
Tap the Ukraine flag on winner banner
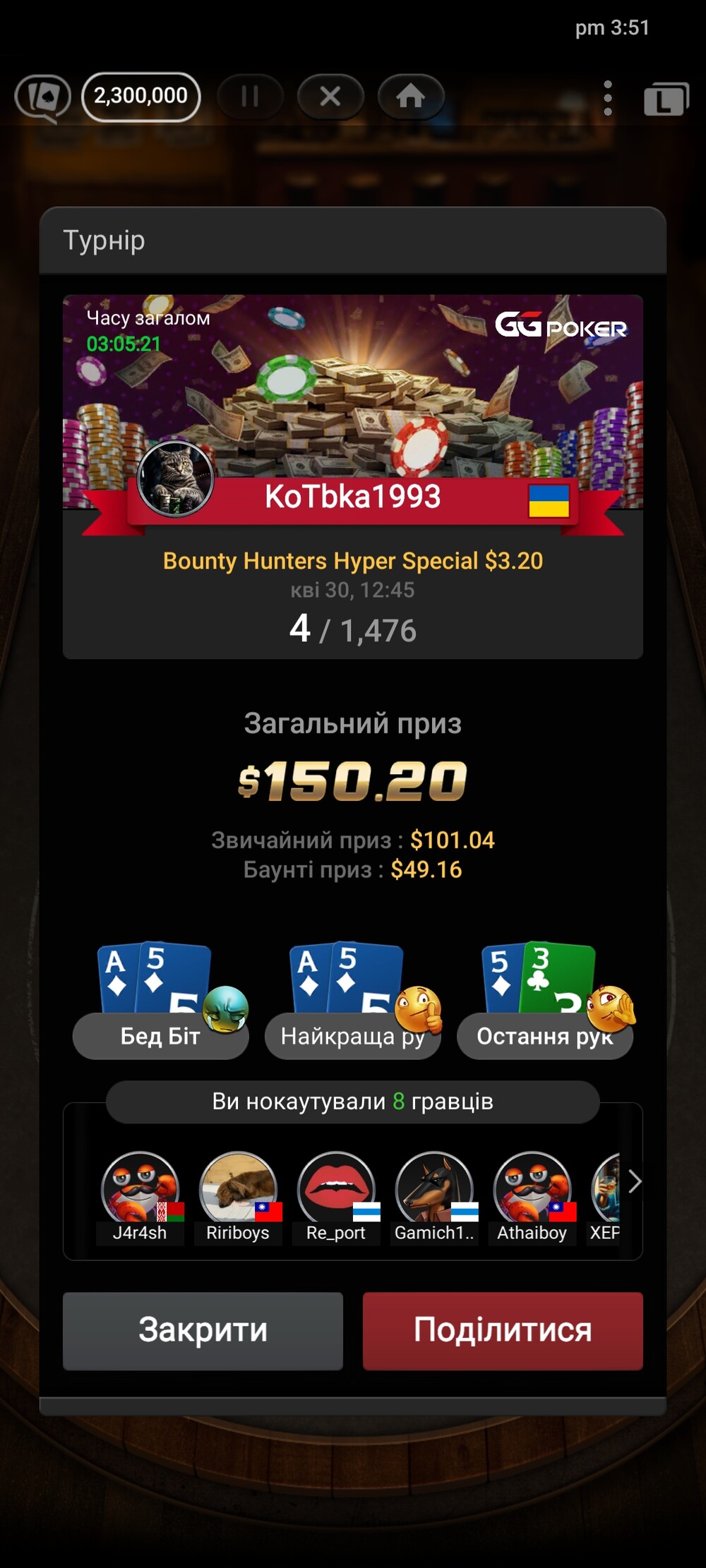[549, 500]
